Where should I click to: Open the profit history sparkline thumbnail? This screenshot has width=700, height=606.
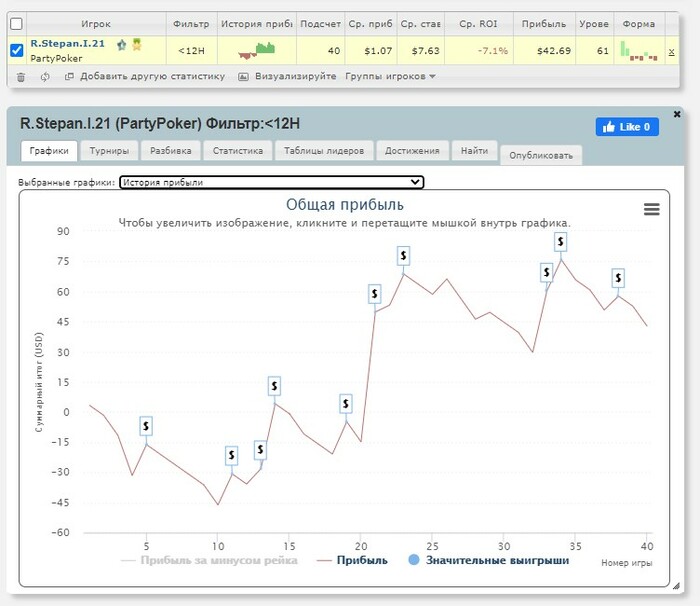click(257, 50)
